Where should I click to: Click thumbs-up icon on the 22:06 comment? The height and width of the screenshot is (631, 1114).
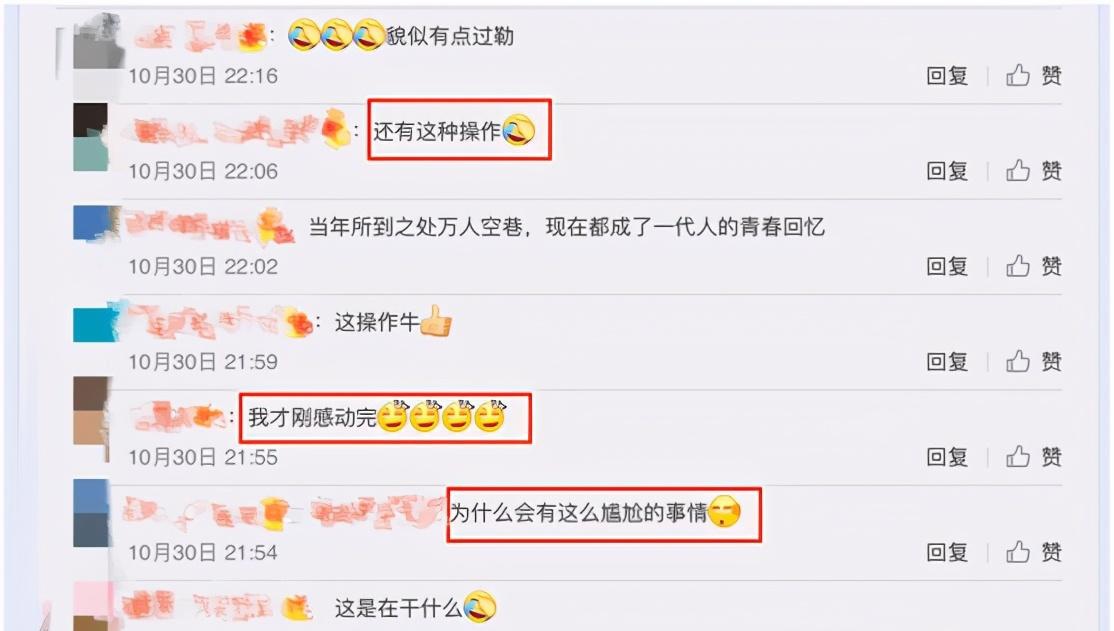point(1017,170)
